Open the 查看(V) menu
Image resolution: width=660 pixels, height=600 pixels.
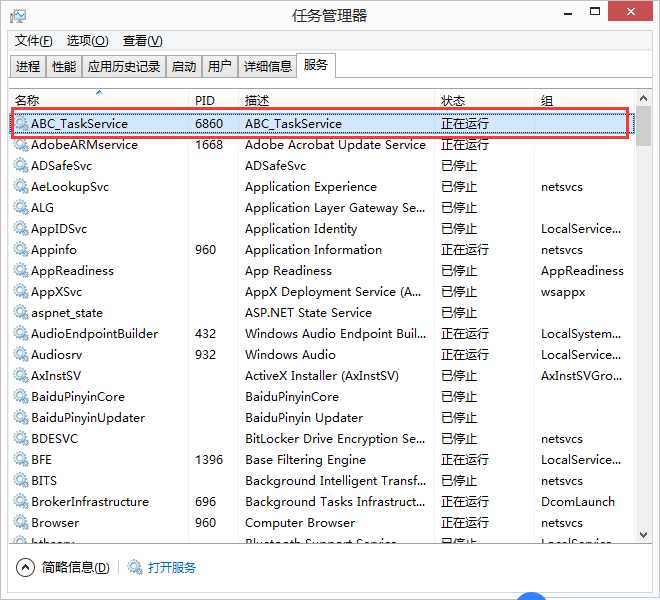[x=142, y=41]
